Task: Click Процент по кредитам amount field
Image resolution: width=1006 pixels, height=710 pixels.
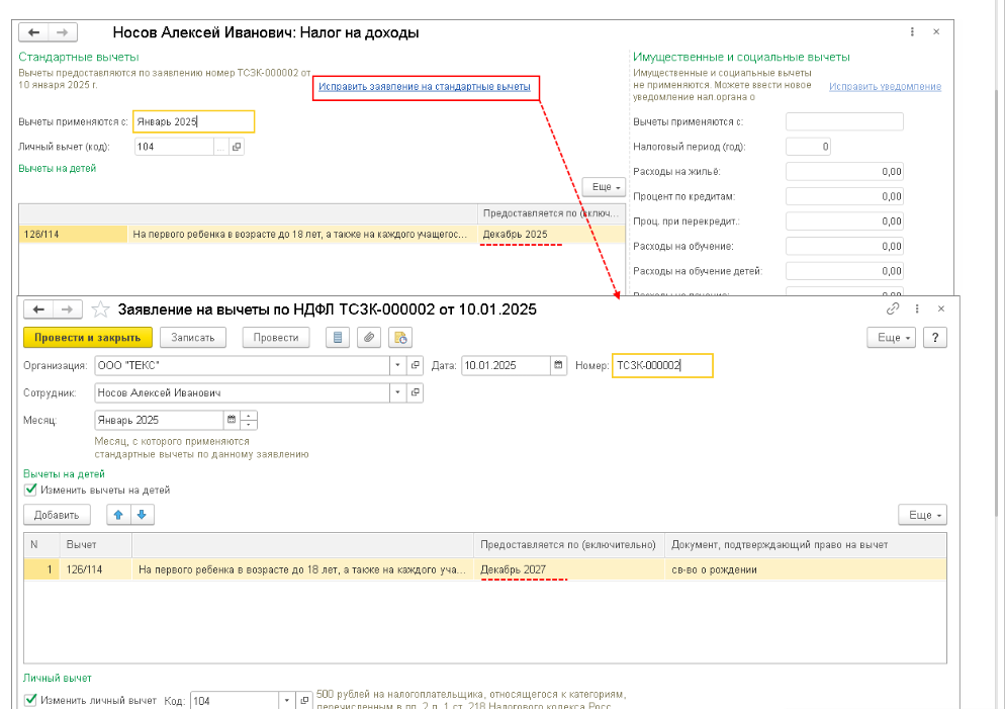Action: (x=844, y=197)
